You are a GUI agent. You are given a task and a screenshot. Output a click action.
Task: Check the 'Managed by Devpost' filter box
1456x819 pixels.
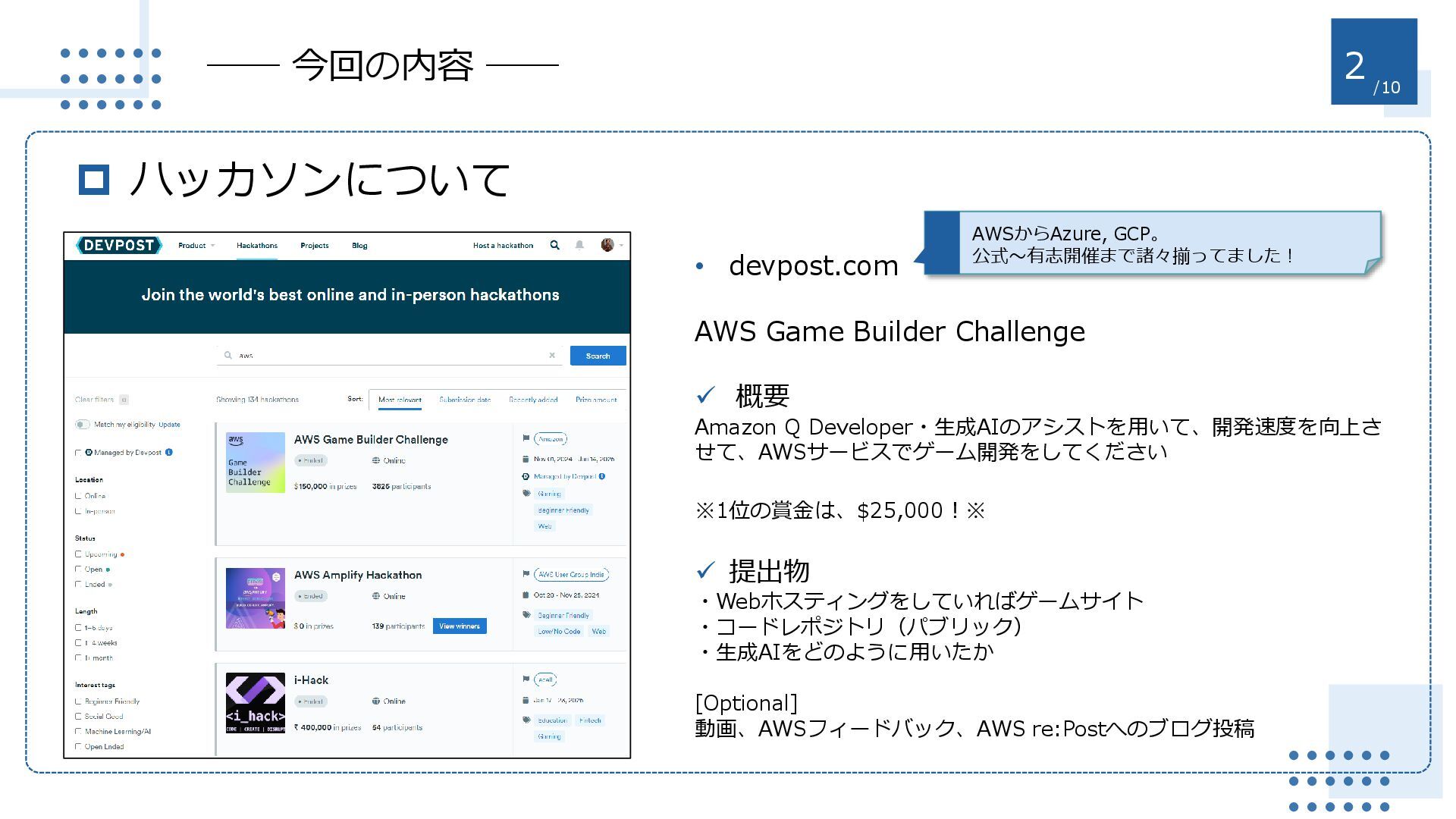tap(78, 453)
